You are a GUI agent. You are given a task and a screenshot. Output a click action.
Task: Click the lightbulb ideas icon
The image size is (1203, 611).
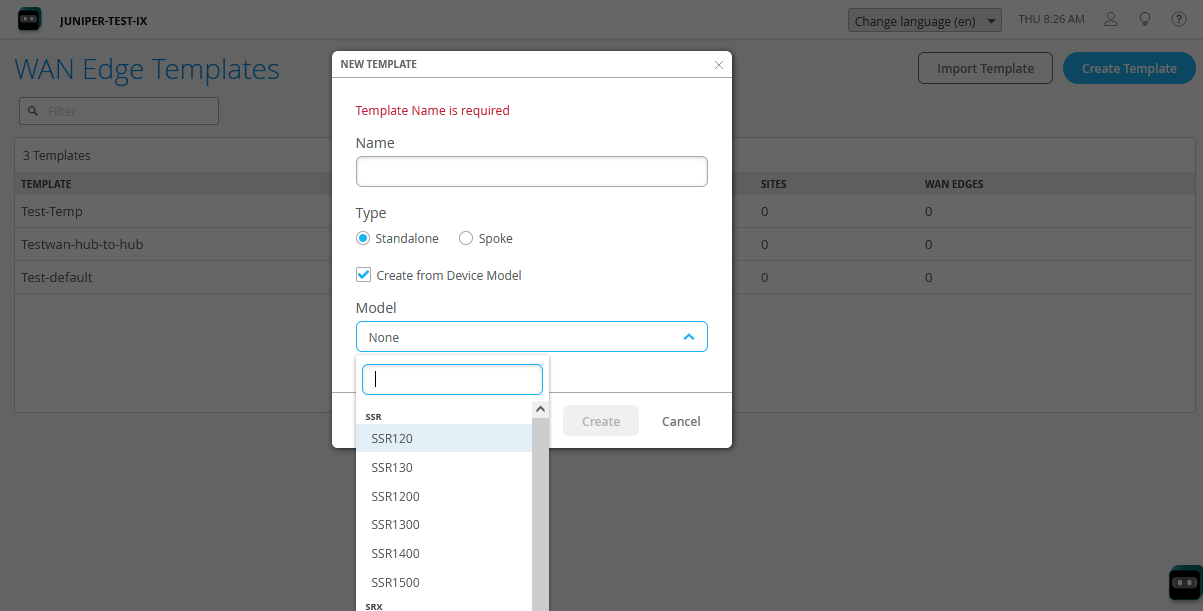(1145, 20)
